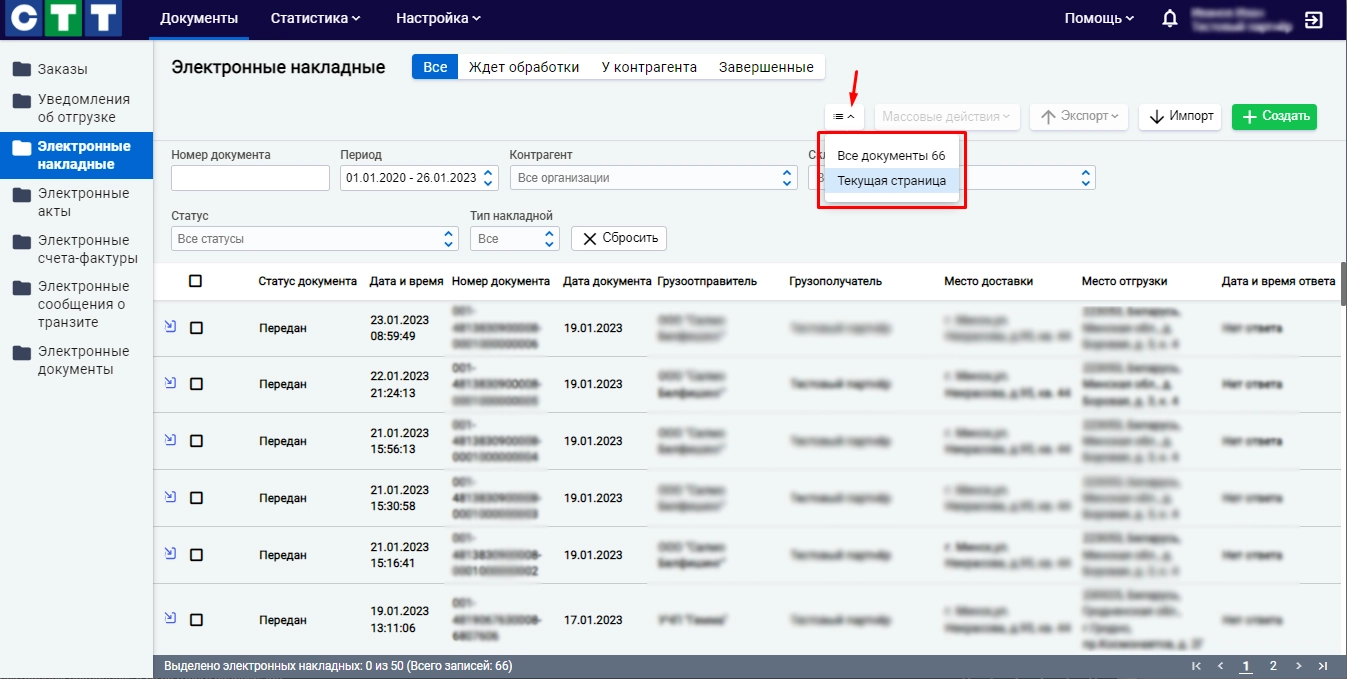Open the Статистика dropdown menu
This screenshot has width=1347, height=679.
315,18
